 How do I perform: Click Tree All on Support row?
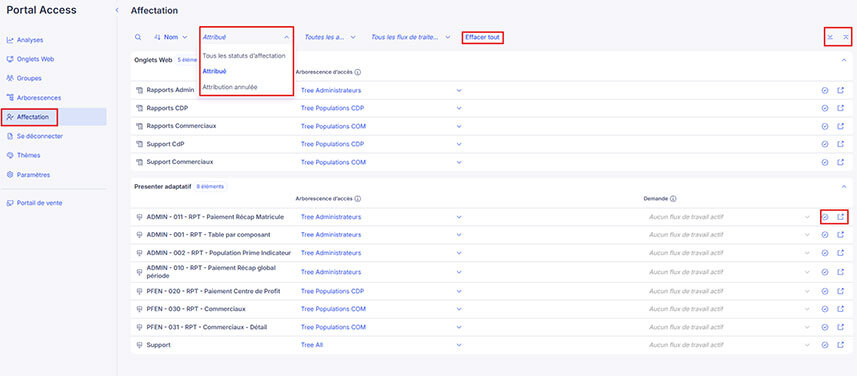312,345
